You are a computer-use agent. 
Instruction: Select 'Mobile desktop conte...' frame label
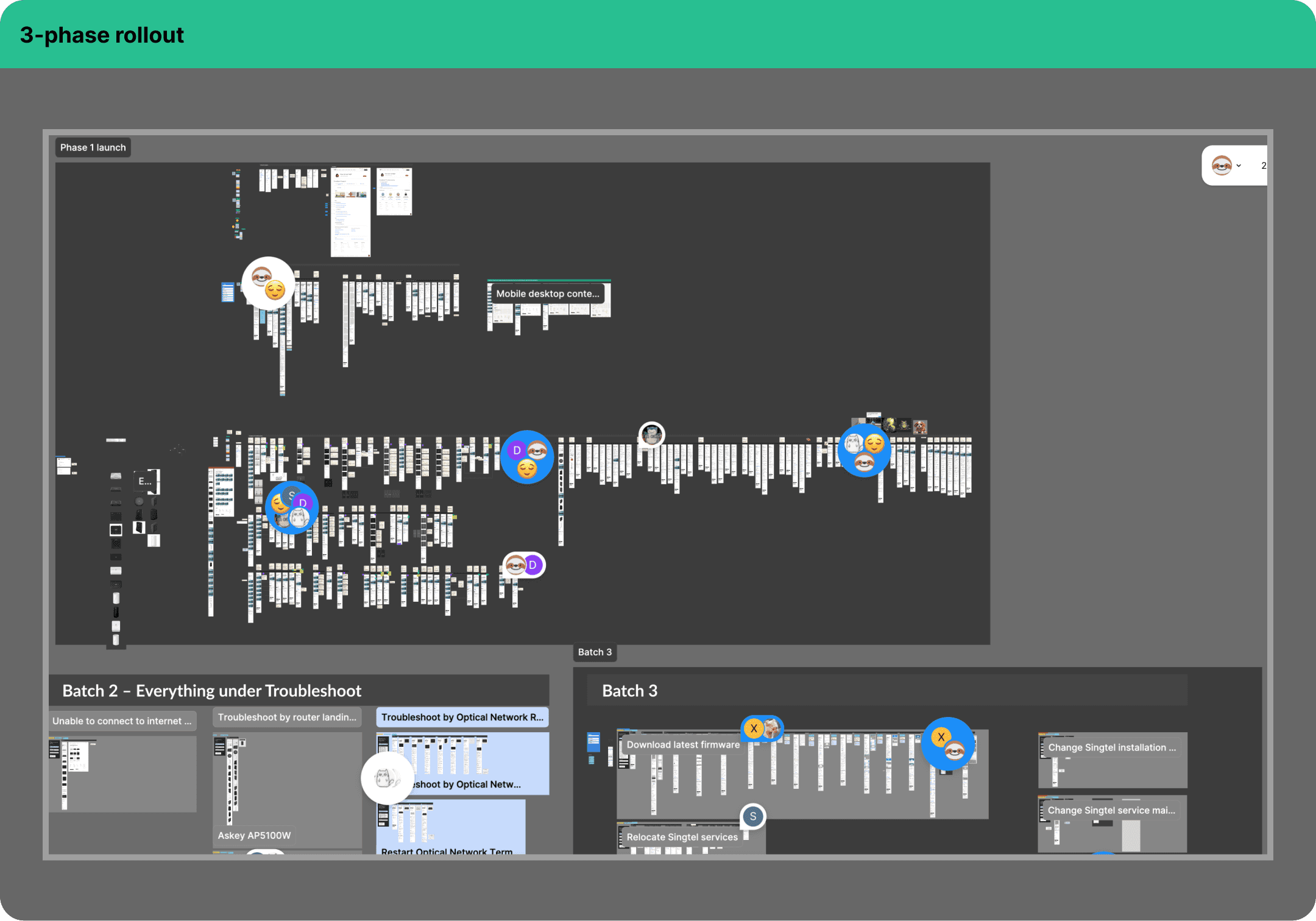(547, 294)
